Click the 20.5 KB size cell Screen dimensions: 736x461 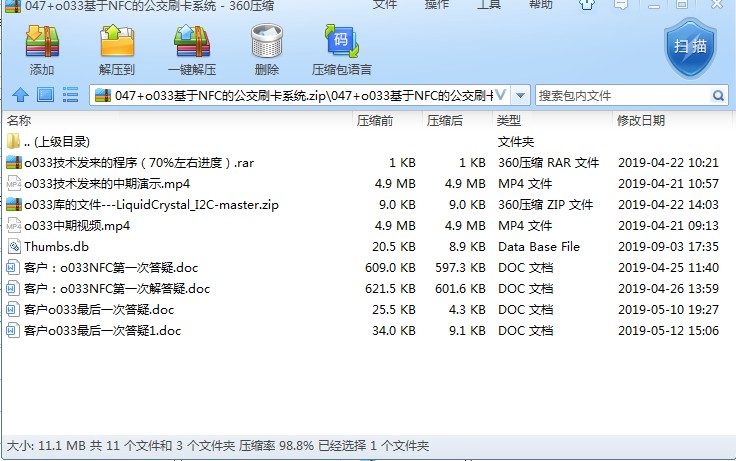394,246
